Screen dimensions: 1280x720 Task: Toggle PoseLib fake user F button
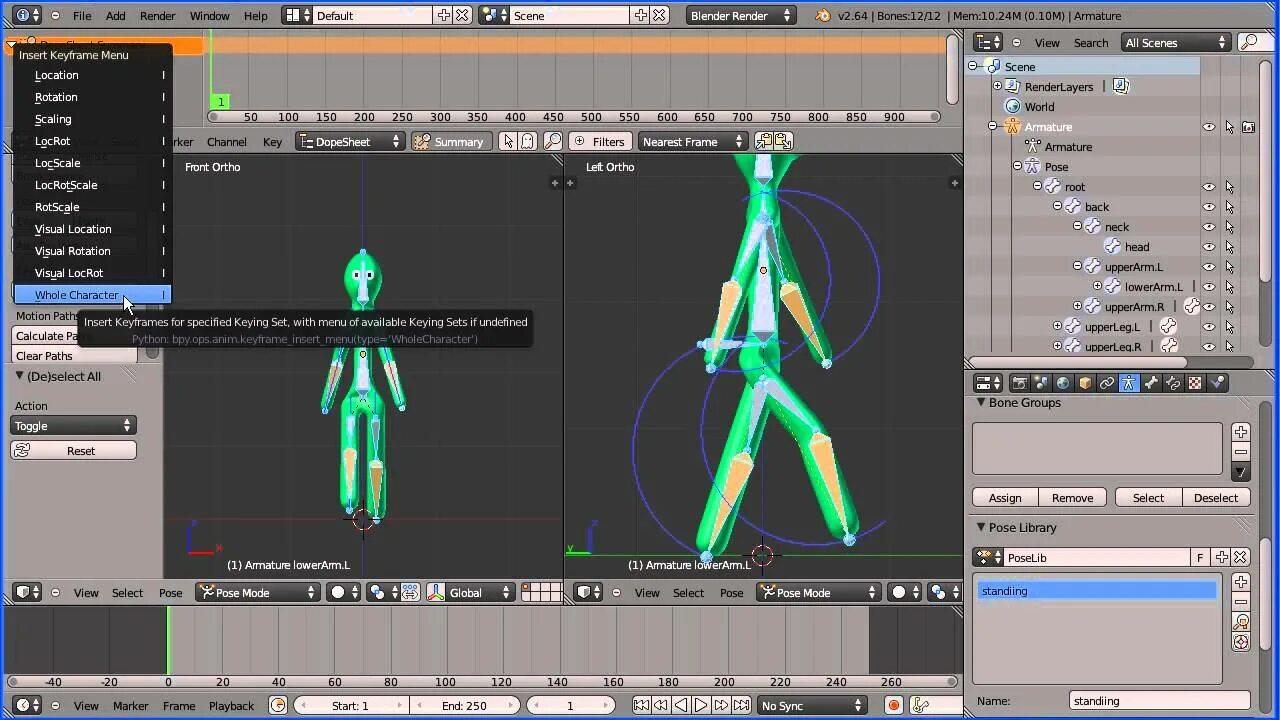tap(1200, 558)
